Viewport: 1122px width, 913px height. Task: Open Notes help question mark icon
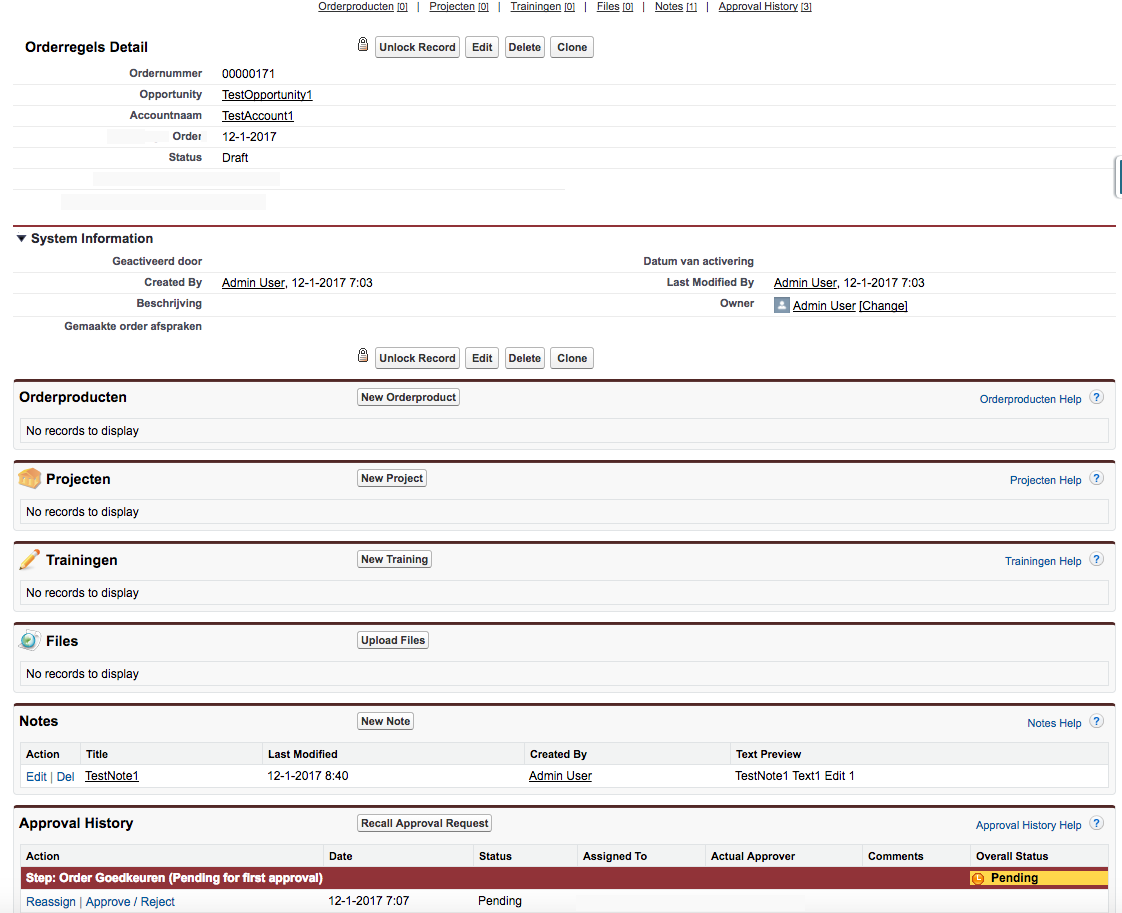(x=1096, y=722)
